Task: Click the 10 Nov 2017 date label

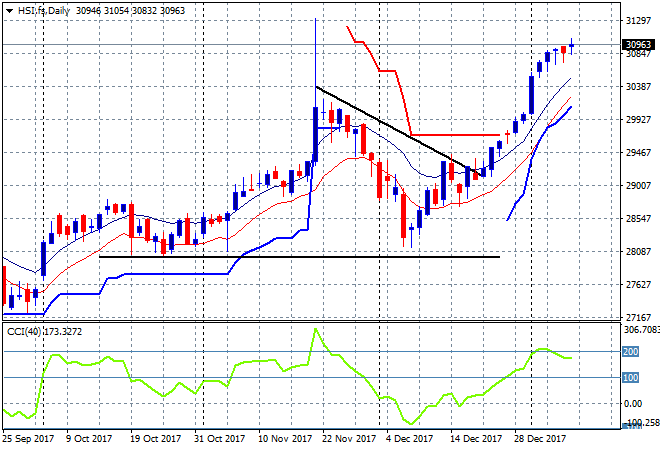Action: pyautogui.click(x=285, y=439)
